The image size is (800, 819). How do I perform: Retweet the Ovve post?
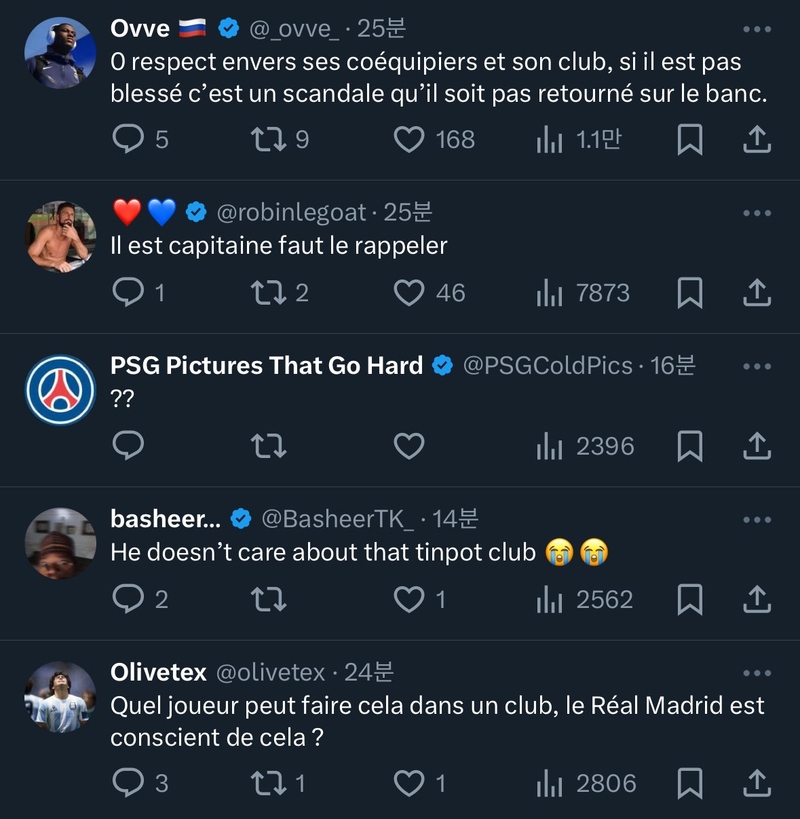tap(267, 139)
